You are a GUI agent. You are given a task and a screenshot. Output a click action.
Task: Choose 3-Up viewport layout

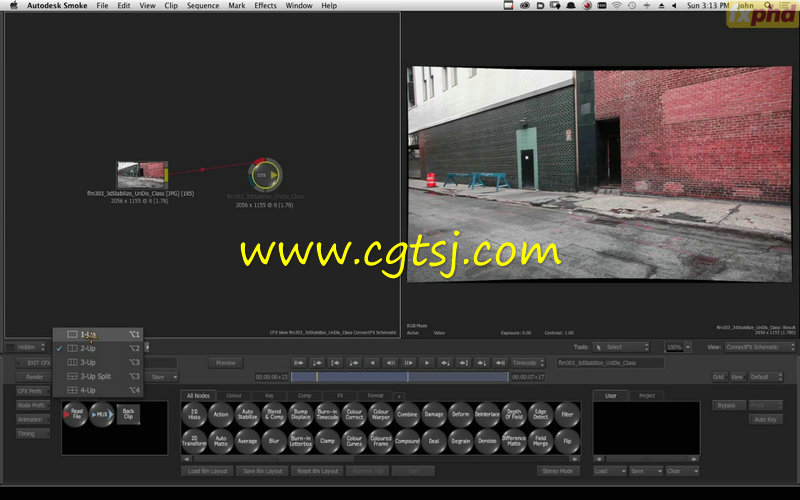[x=98, y=362]
